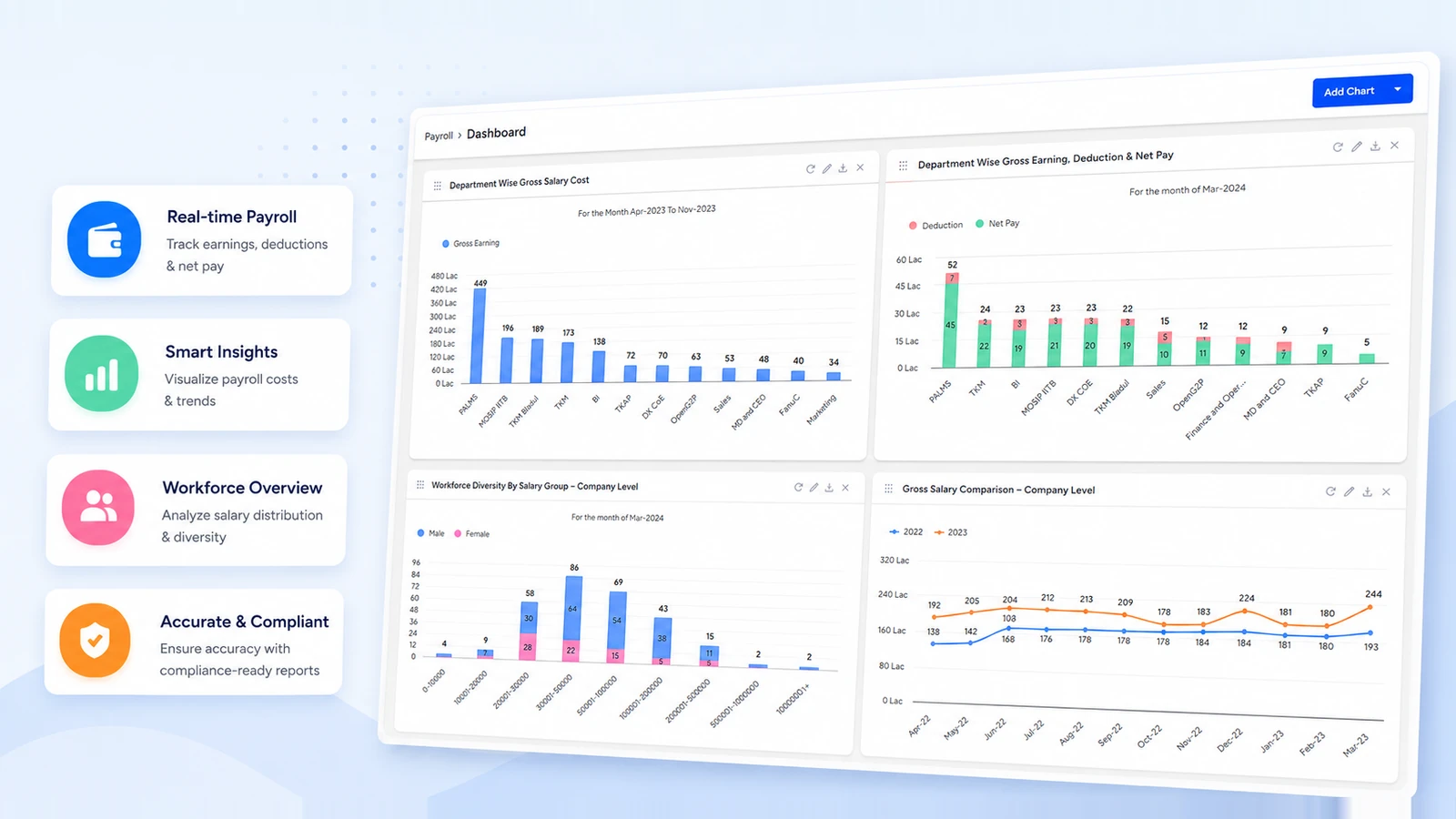Viewport: 1456px width, 819px height.
Task: Click drag handle of Gross Salary Comparison chart
Action: [888, 489]
